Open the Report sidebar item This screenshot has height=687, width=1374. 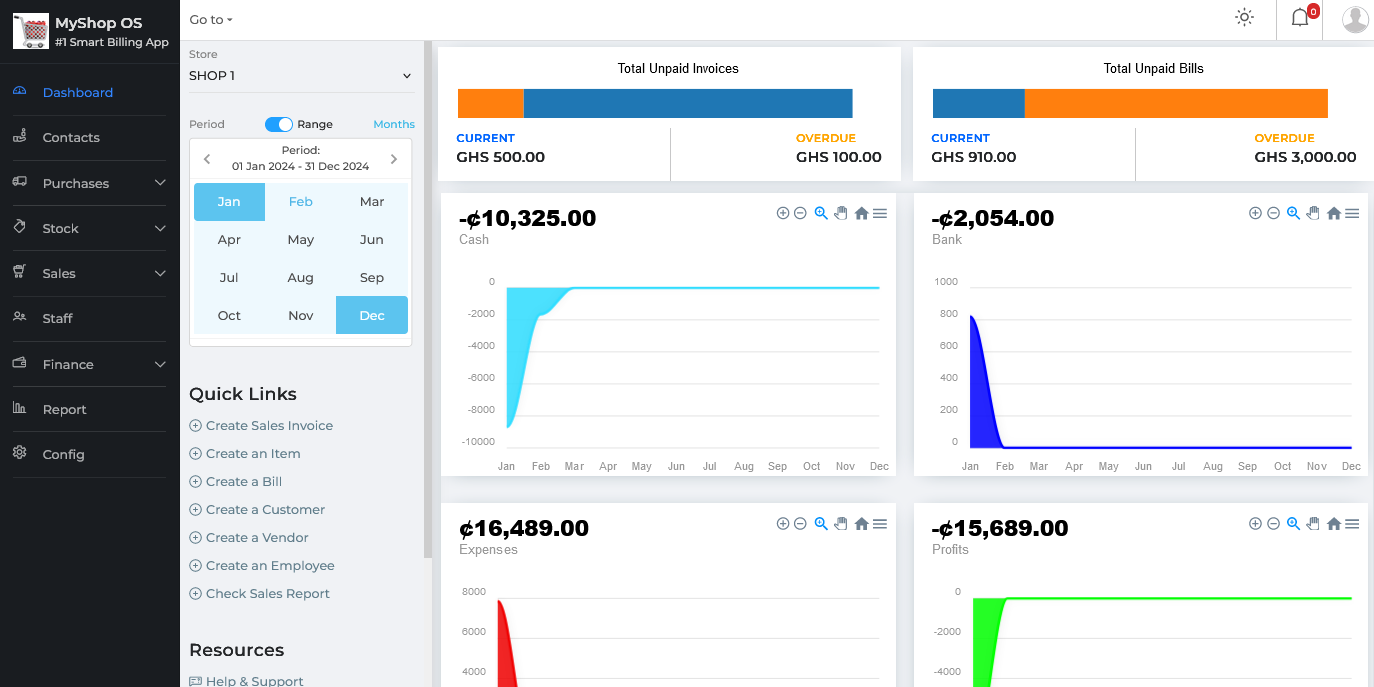(x=64, y=409)
